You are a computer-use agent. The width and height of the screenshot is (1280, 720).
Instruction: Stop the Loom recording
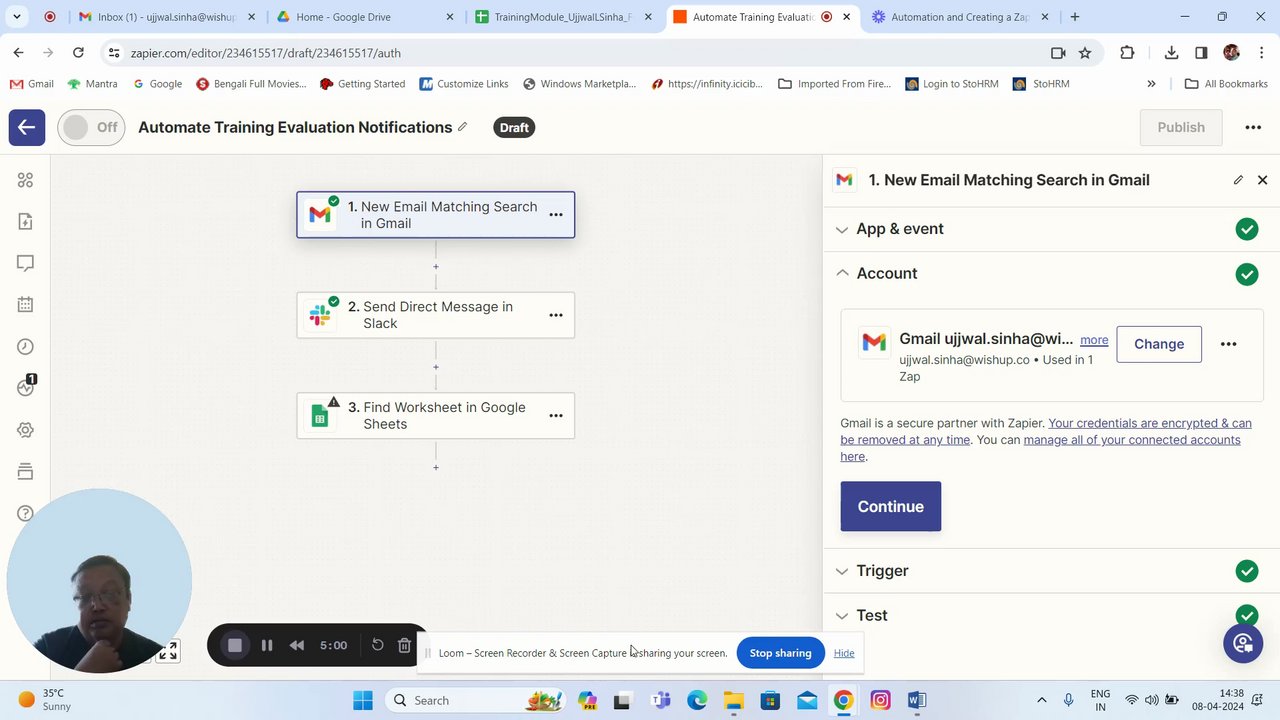[x=235, y=646]
